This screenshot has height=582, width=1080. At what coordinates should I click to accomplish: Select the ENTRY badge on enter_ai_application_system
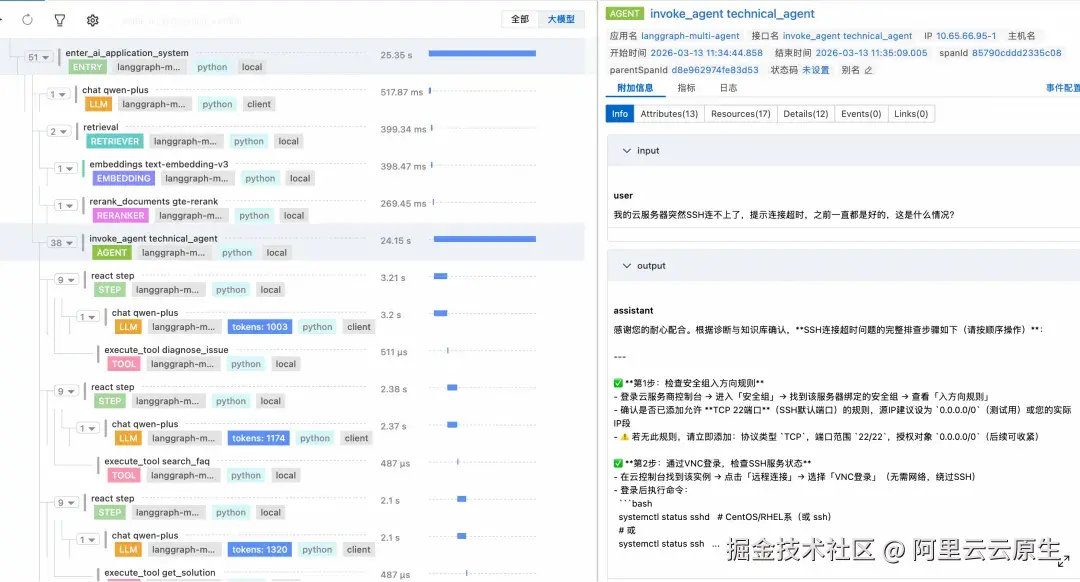coord(86,67)
